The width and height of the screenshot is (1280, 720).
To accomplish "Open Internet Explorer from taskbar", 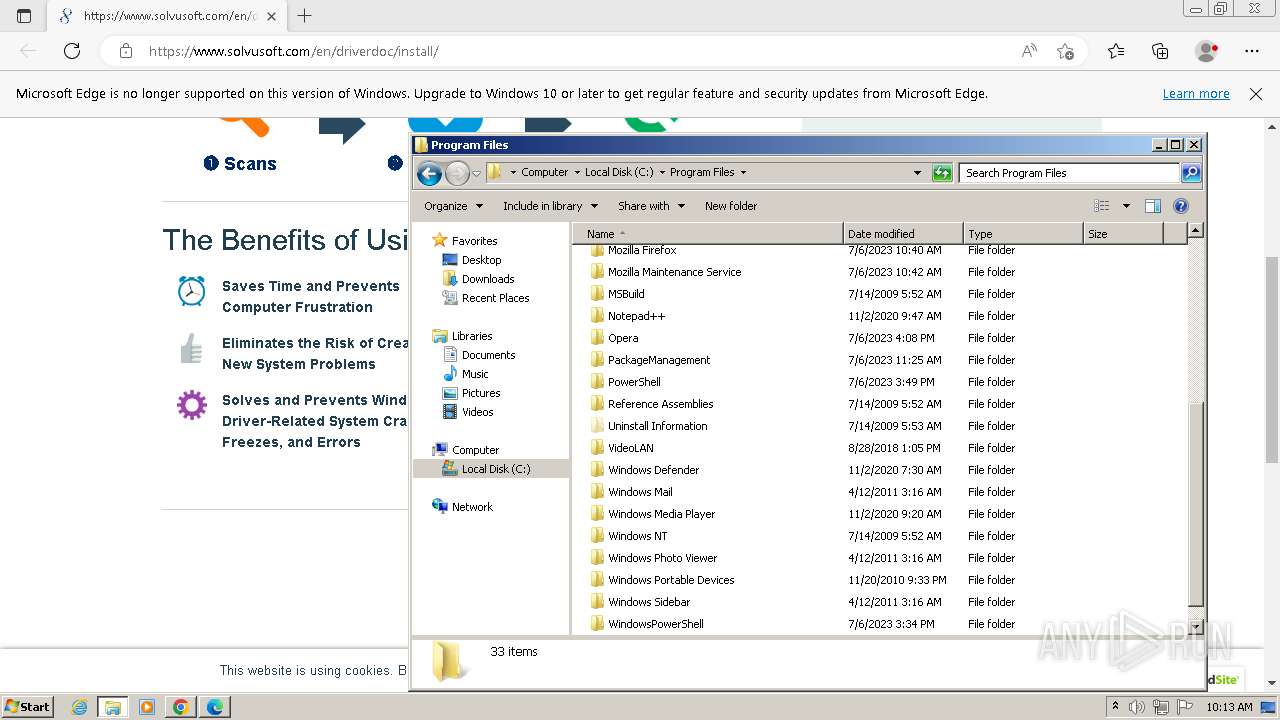I will pos(80,707).
